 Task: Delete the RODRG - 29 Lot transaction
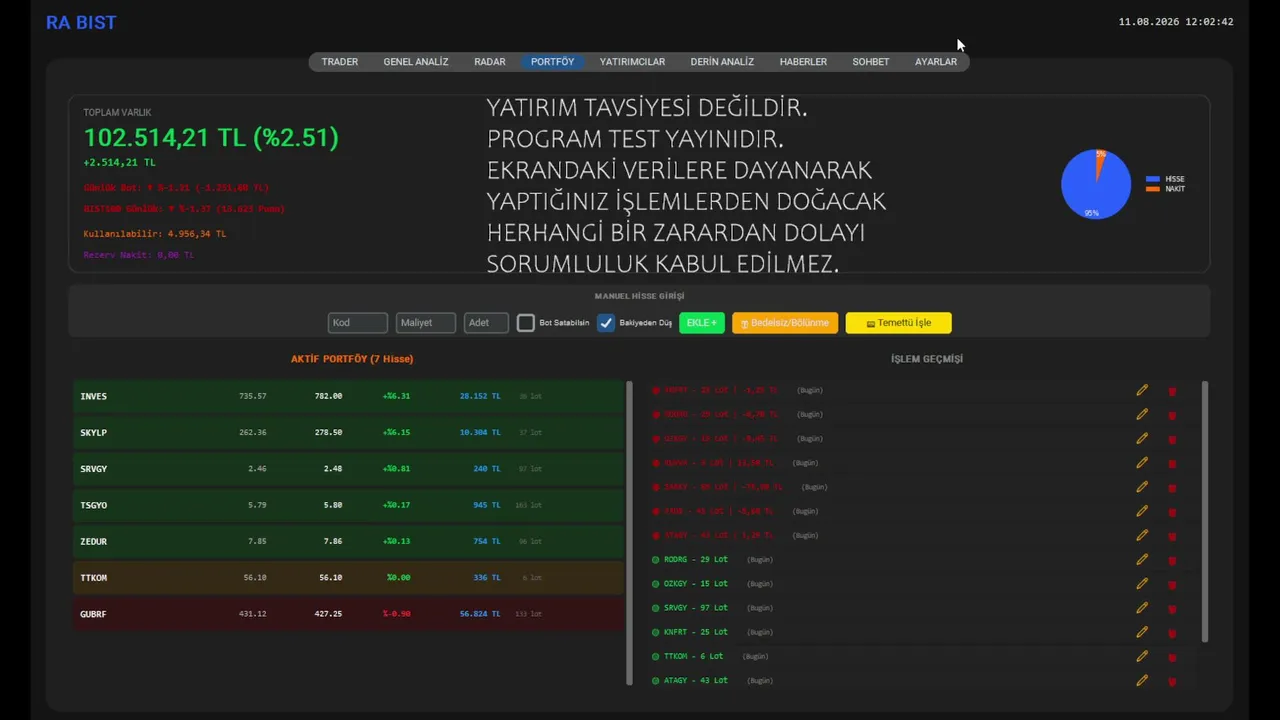[x=1172, y=560]
